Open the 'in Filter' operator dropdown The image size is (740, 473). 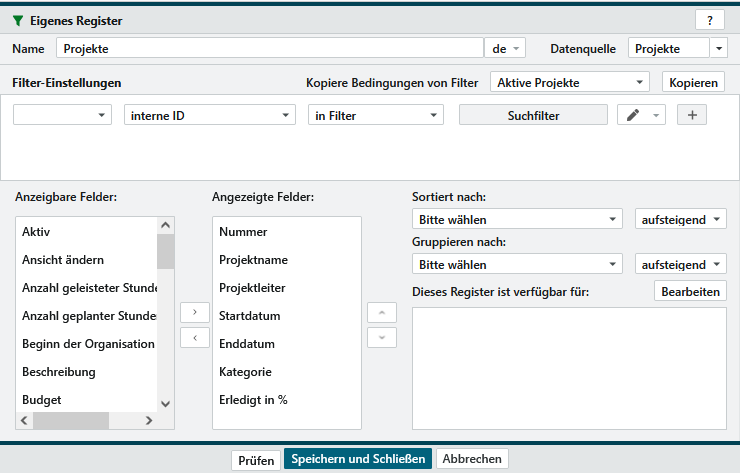pyautogui.click(x=375, y=115)
